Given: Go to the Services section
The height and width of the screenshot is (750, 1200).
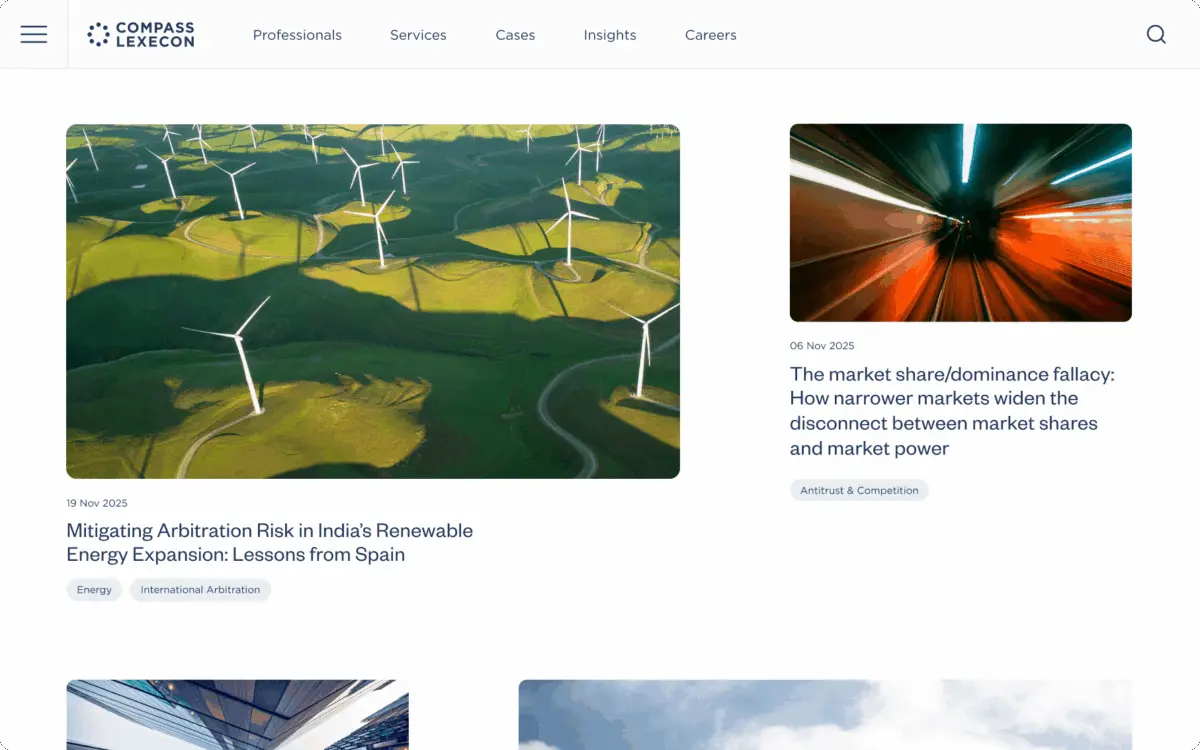Looking at the screenshot, I should tap(418, 35).
